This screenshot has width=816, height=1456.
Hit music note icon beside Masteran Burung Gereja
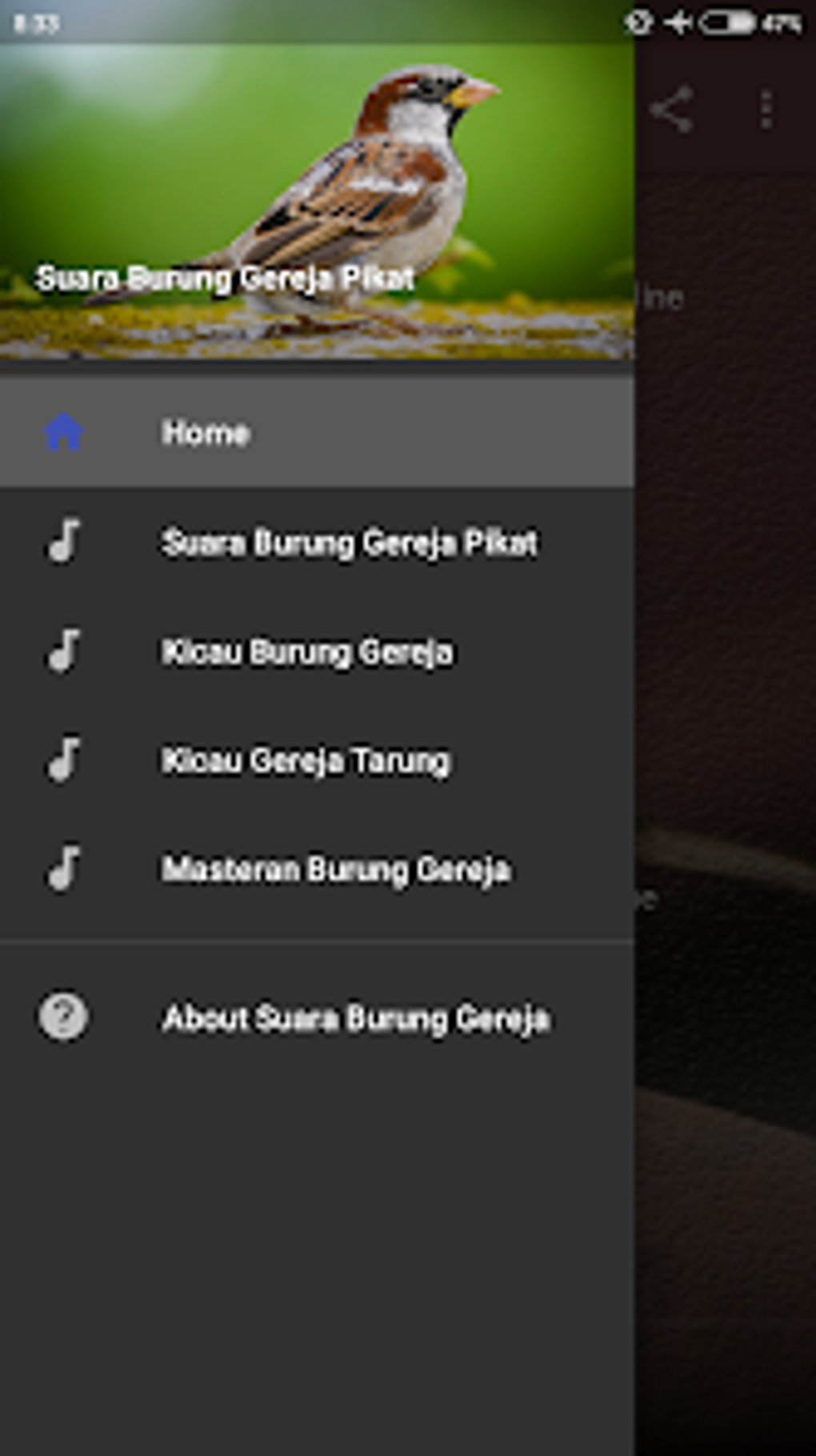(x=63, y=868)
